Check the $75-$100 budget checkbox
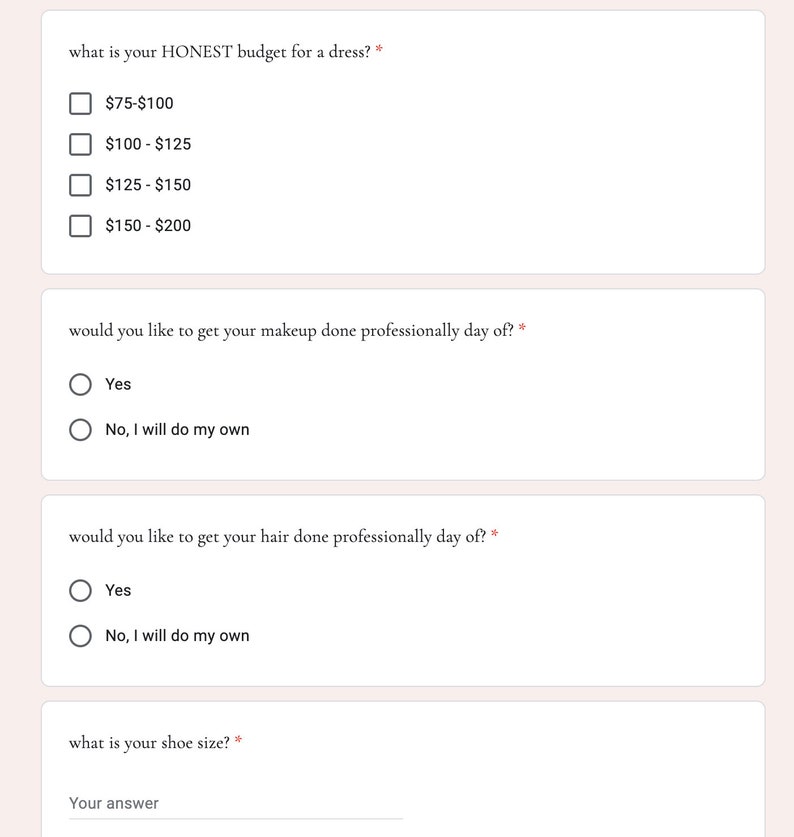The image size is (794, 837). 80,104
